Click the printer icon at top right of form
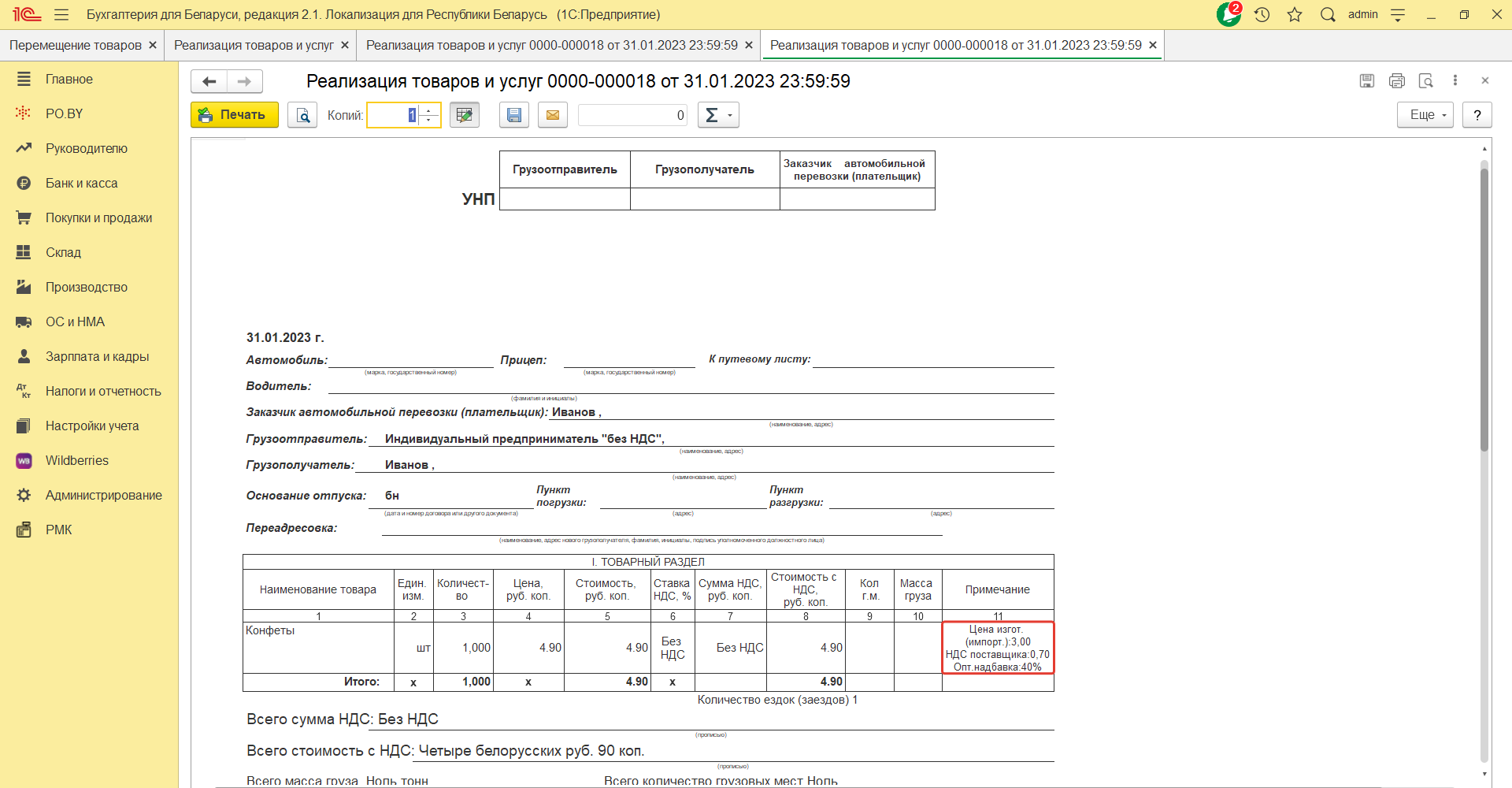This screenshot has width=1512, height=788. pos(1397,80)
